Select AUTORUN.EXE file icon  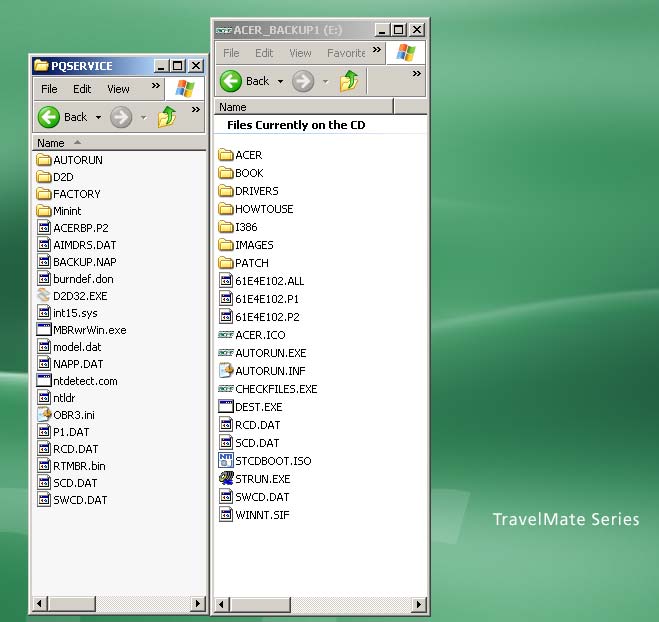point(226,353)
